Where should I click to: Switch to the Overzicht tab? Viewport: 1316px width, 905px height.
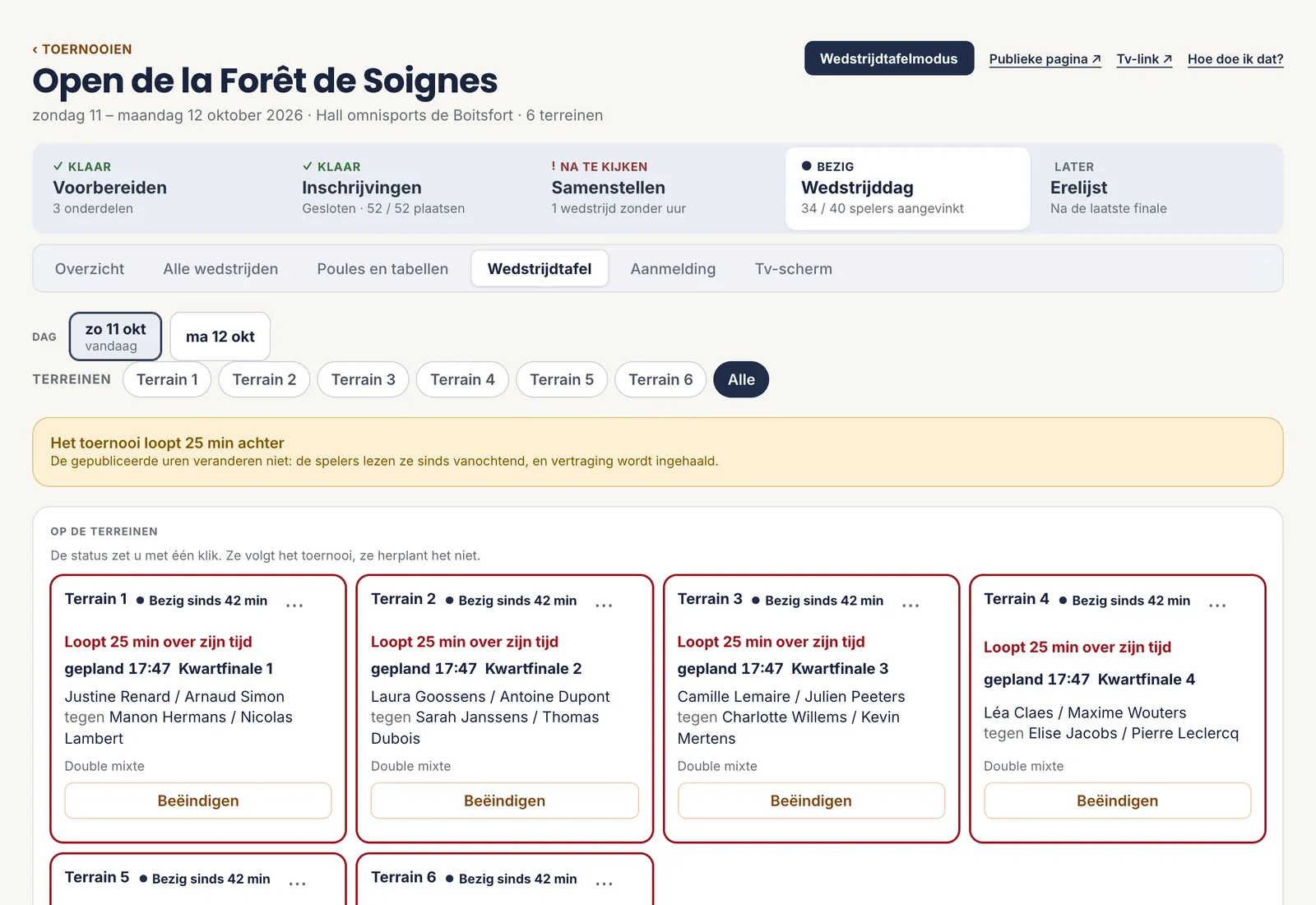click(x=90, y=269)
